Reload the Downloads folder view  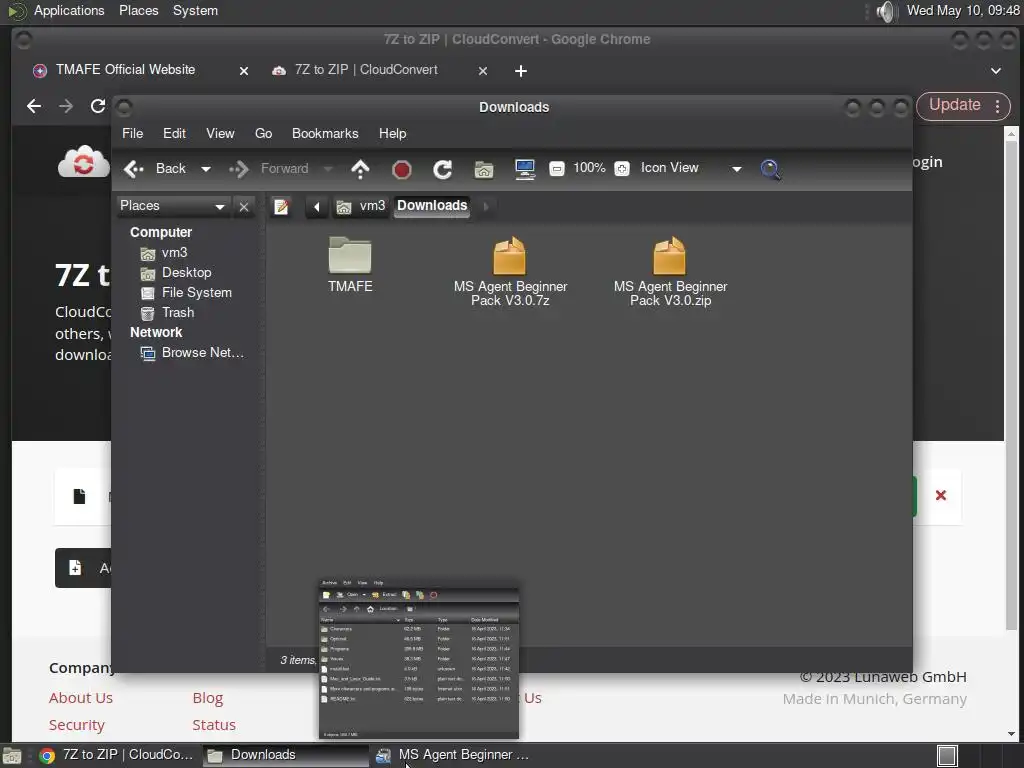(443, 170)
